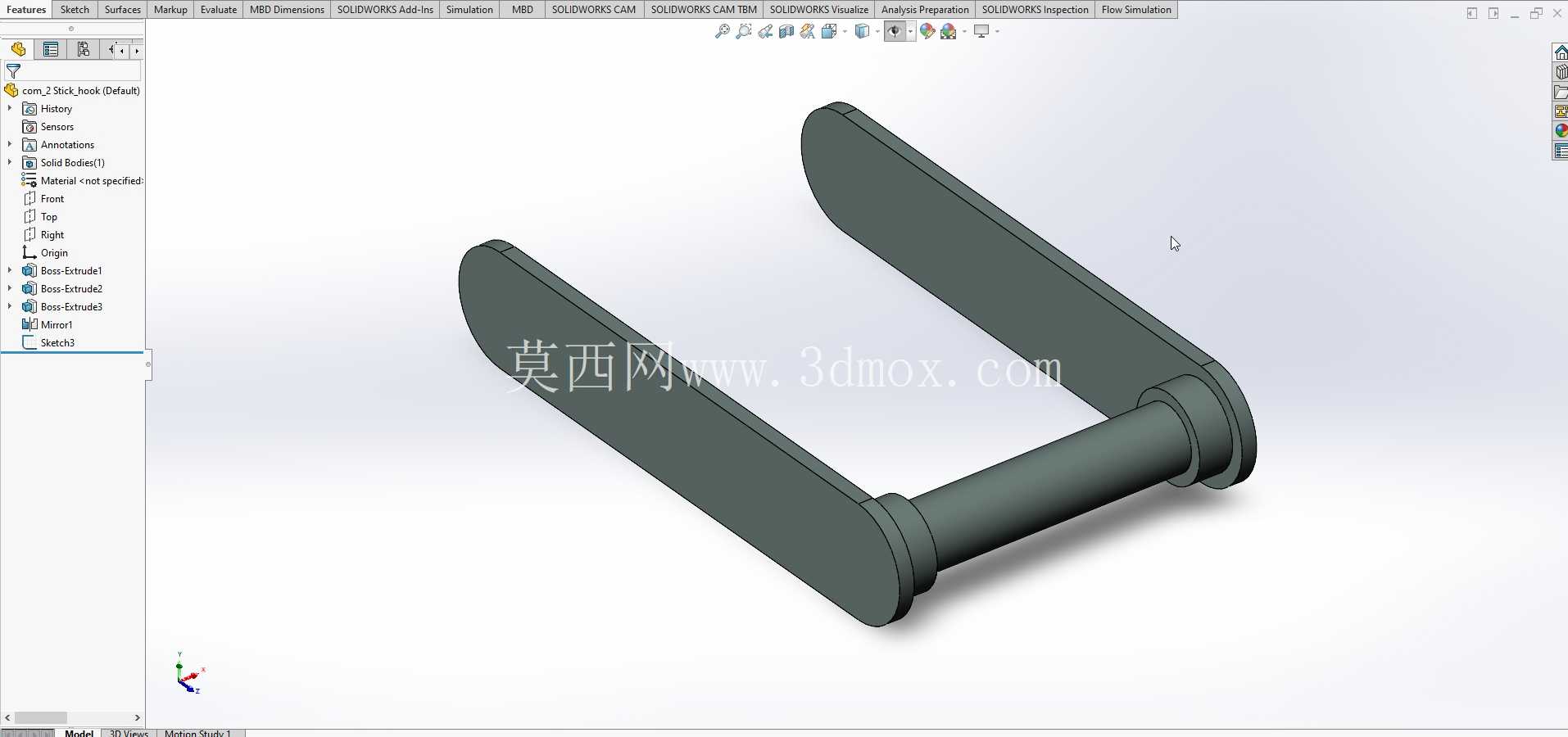Open the Flow Simulation tab

click(x=1136, y=9)
